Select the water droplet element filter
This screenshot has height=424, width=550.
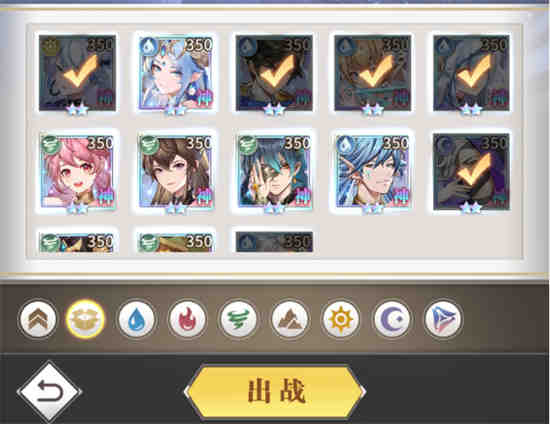[136, 319]
